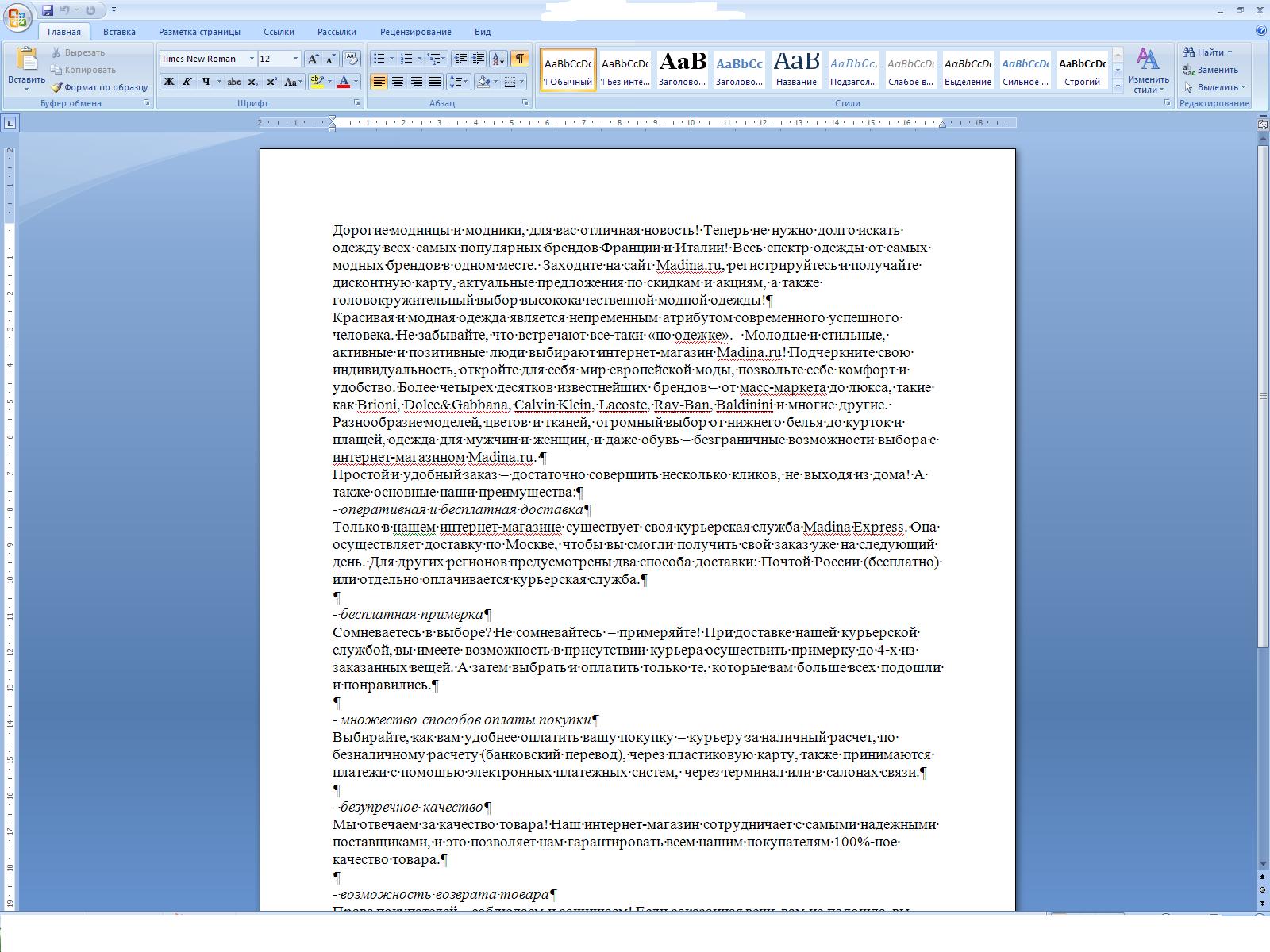Screen dimensions: 1270x952
Task: Click the vertical scrollbar down arrow
Action: pyautogui.click(x=1262, y=865)
